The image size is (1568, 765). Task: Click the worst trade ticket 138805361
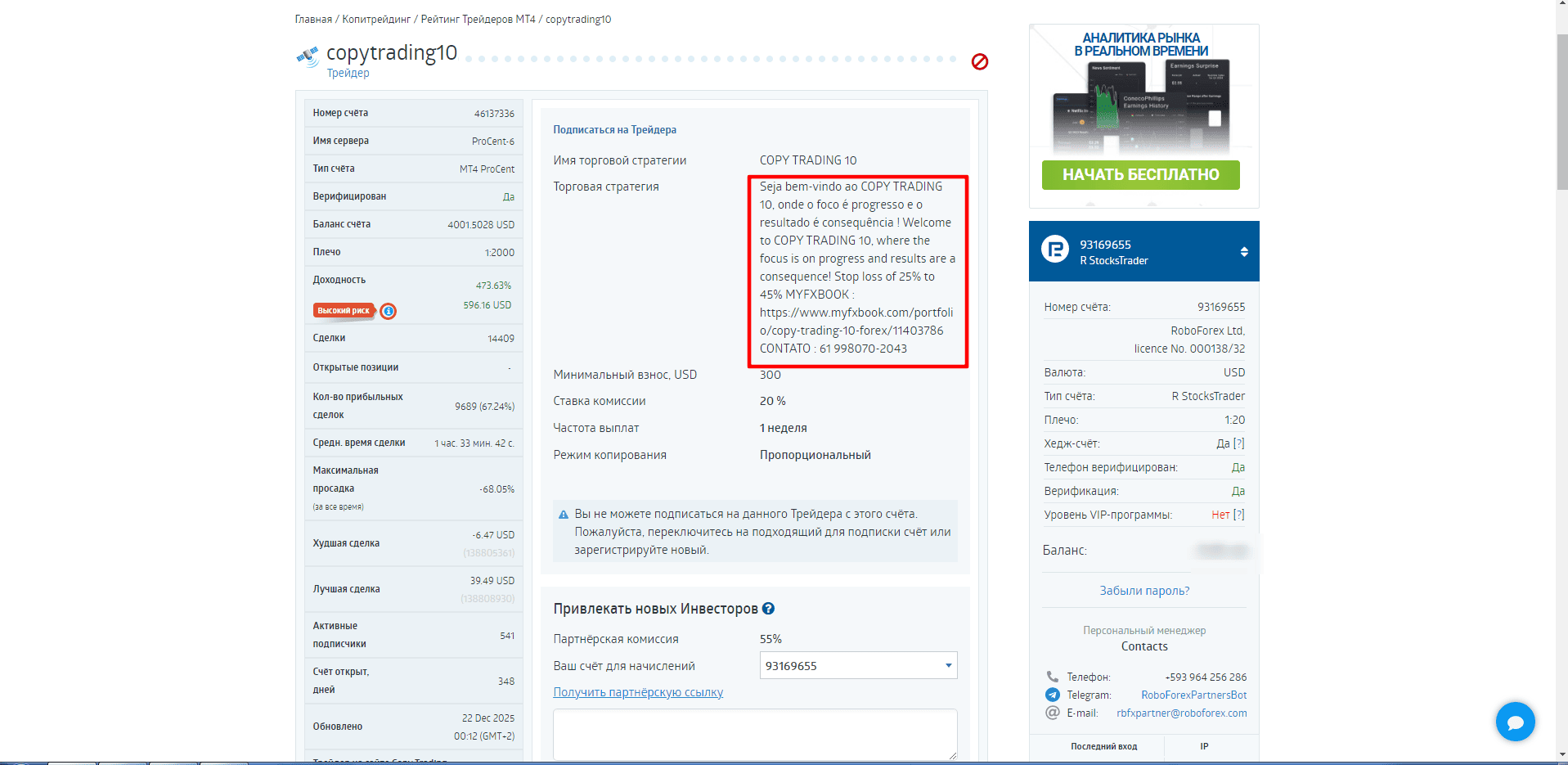[x=488, y=553]
